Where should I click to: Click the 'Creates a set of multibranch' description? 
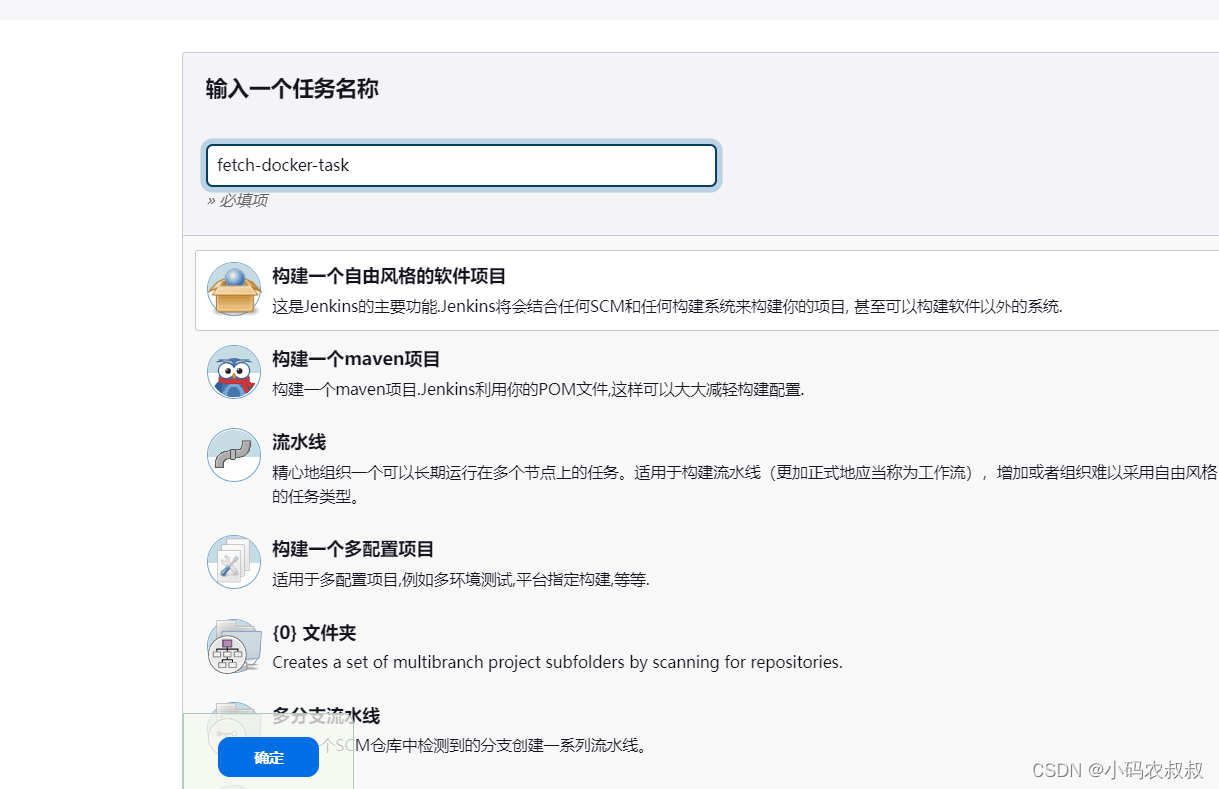pos(557,662)
